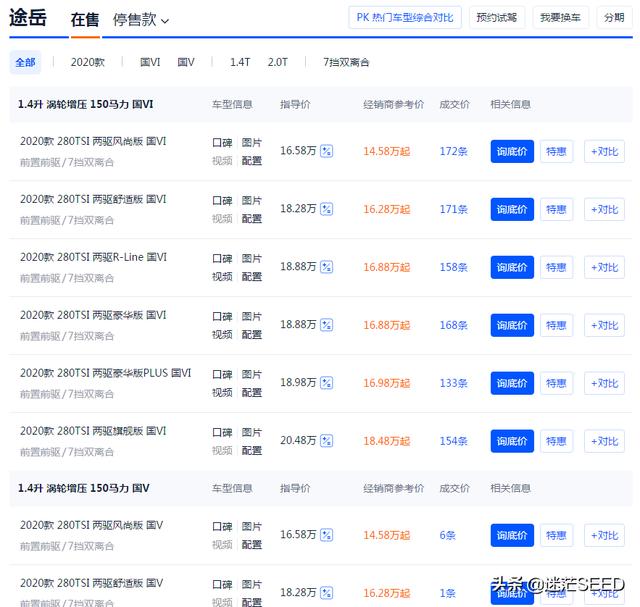Open price calculator icon beside 16.58万 风尚版 国VI
This screenshot has height=607, width=640.
click(x=327, y=151)
